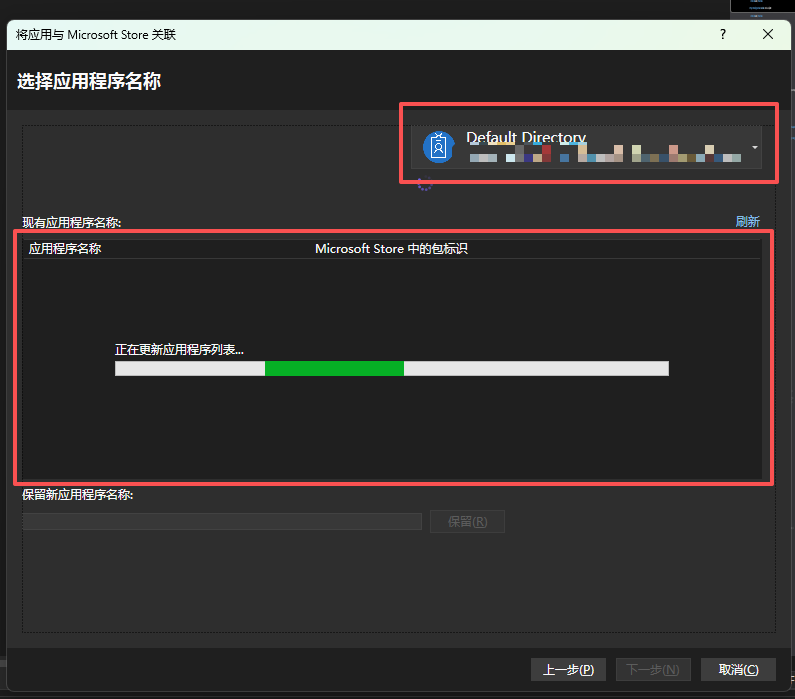Expand the Default Directory account dropdown arrow
The image size is (795, 699).
click(754, 148)
